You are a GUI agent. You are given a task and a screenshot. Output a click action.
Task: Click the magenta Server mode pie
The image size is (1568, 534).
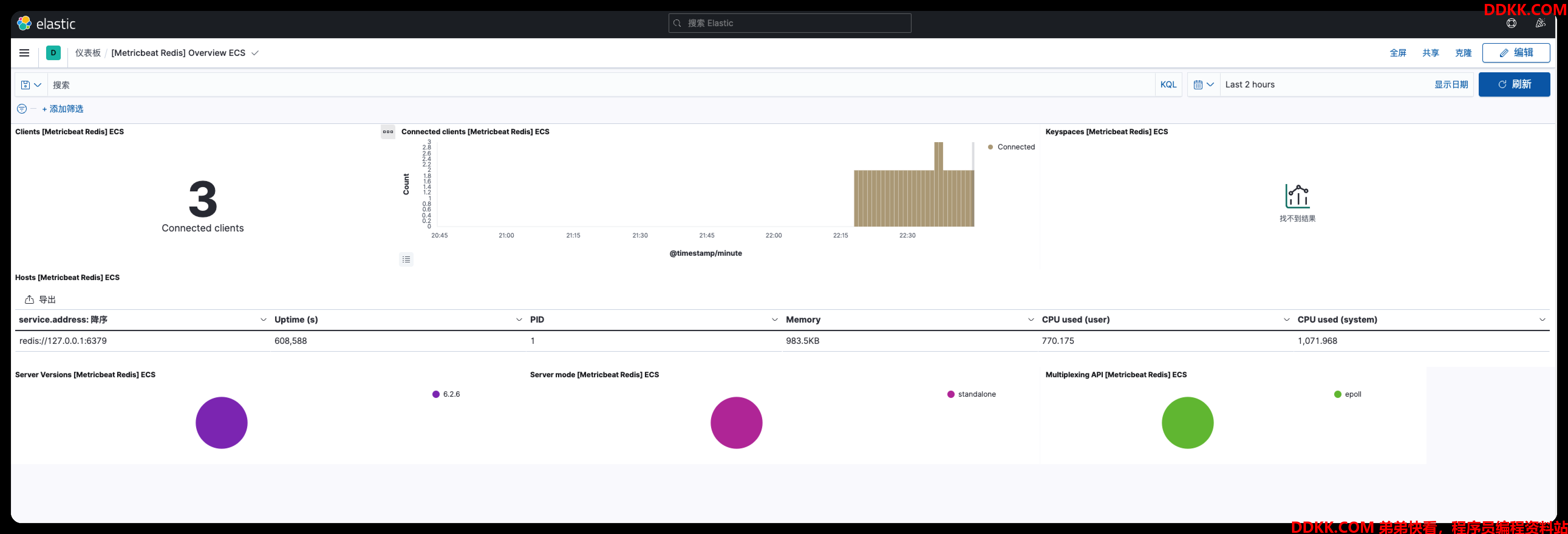(737, 423)
